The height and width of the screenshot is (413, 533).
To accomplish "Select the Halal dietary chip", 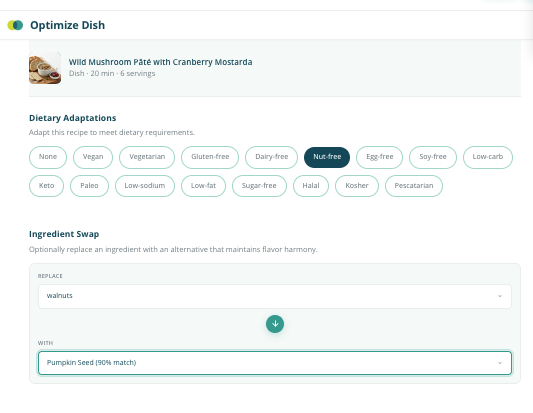I will pos(311,186).
